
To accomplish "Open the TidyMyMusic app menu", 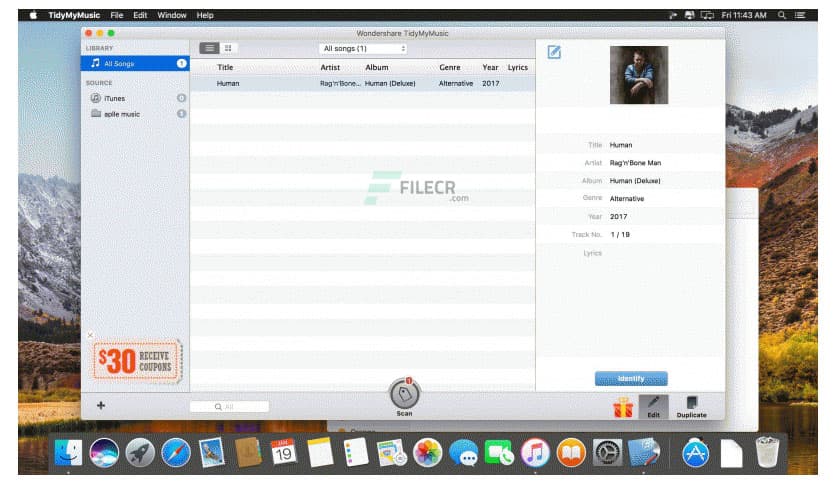I will (74, 15).
